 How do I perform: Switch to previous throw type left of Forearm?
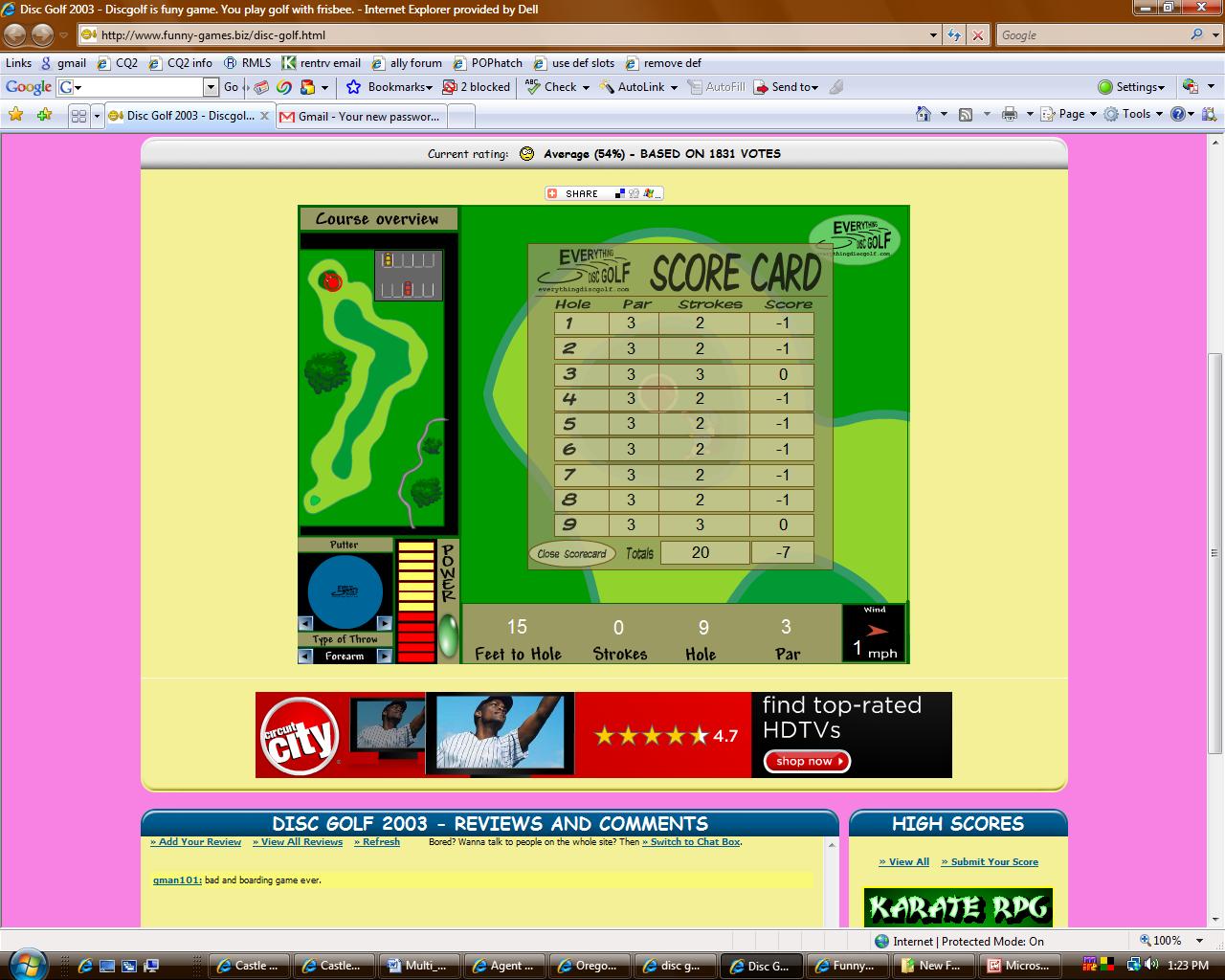pos(305,657)
